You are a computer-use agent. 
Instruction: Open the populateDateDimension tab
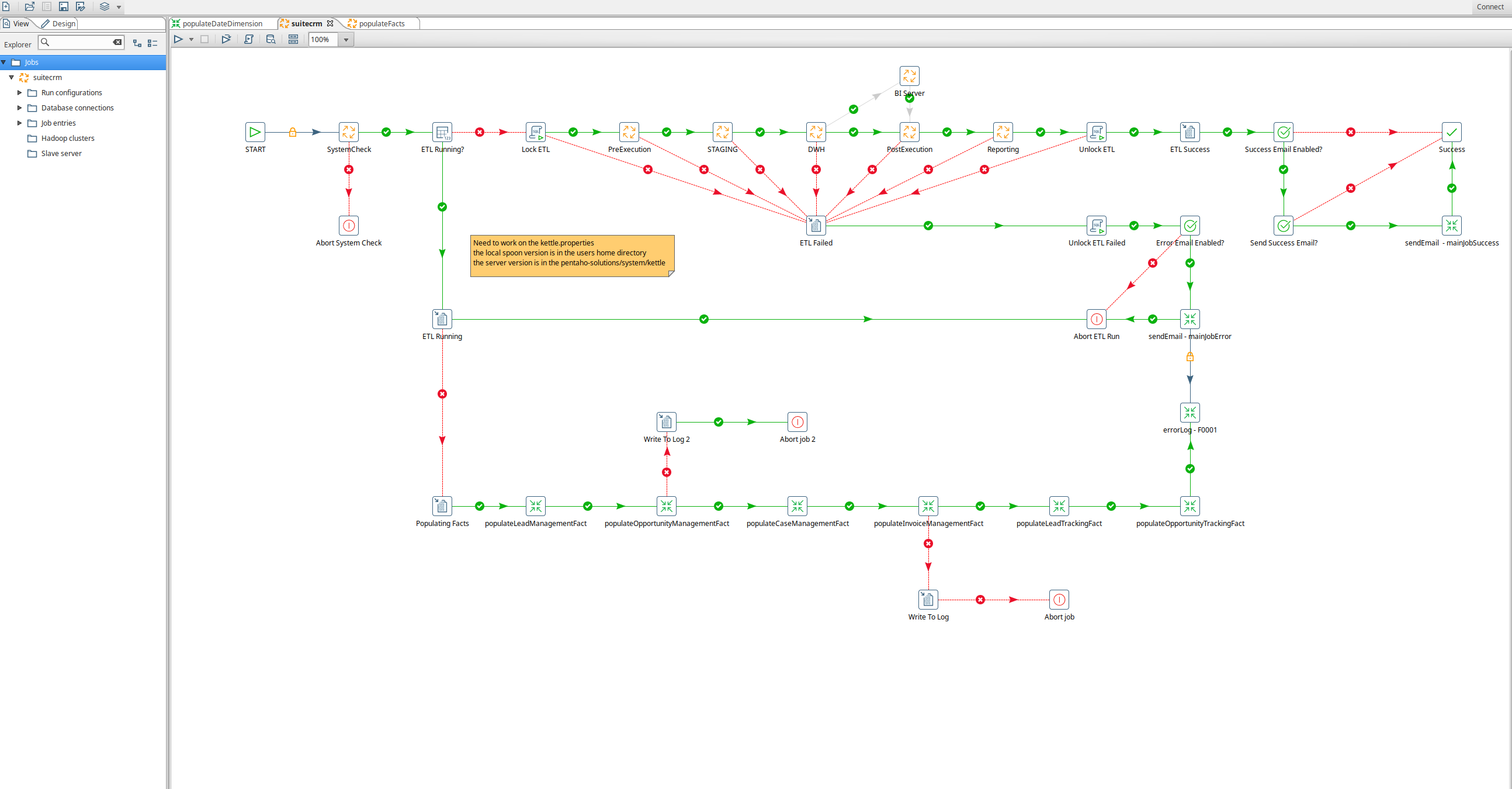[x=217, y=23]
